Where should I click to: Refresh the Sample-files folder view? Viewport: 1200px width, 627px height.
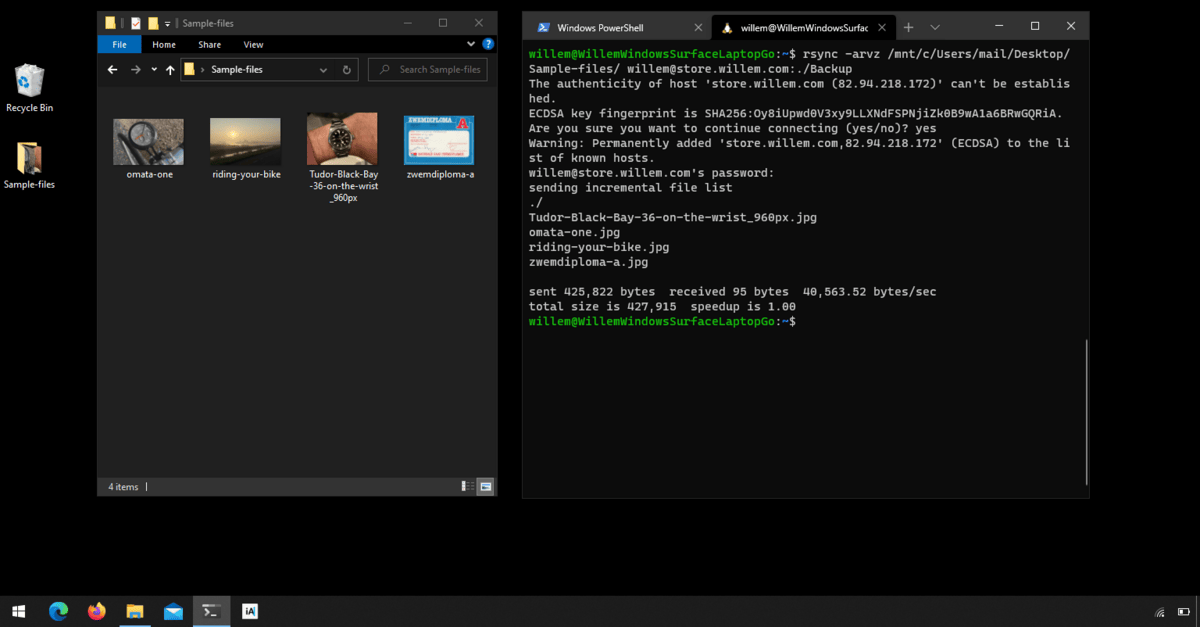pos(347,70)
